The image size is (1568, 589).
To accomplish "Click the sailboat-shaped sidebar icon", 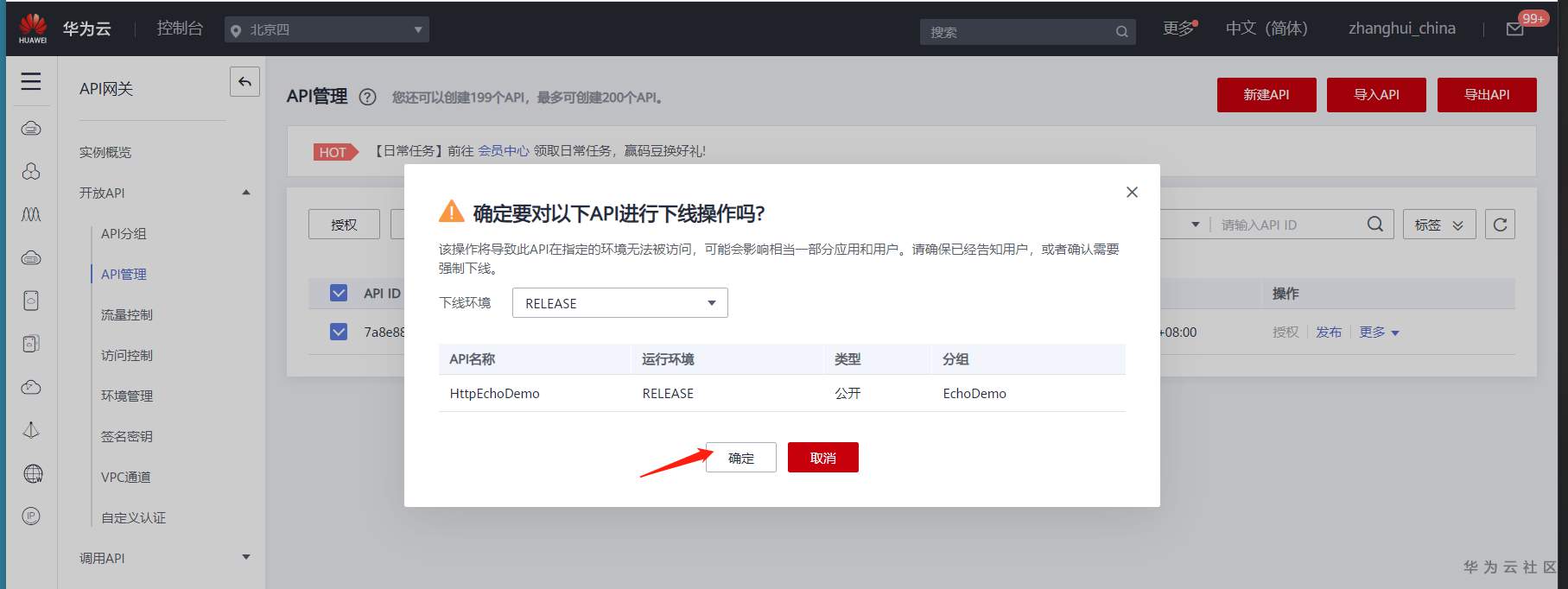I will click(31, 430).
